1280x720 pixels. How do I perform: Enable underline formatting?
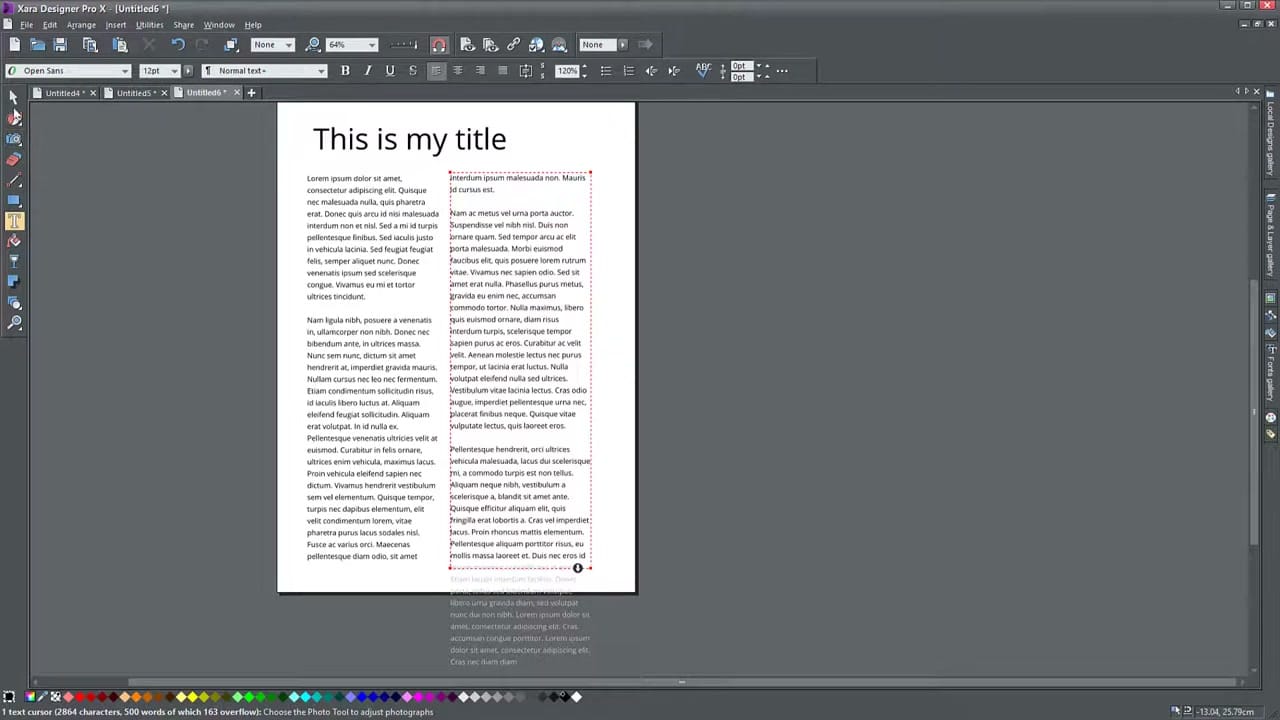[389, 70]
